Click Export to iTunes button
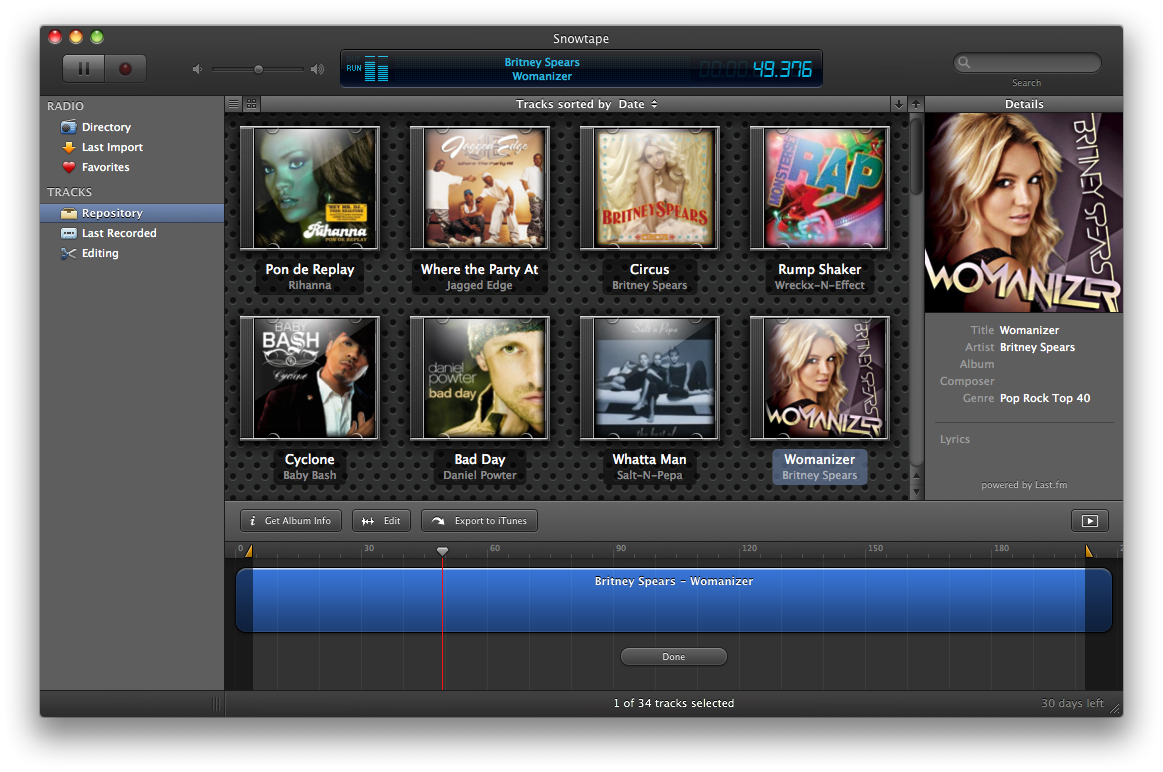The image size is (1163, 772). click(x=479, y=521)
